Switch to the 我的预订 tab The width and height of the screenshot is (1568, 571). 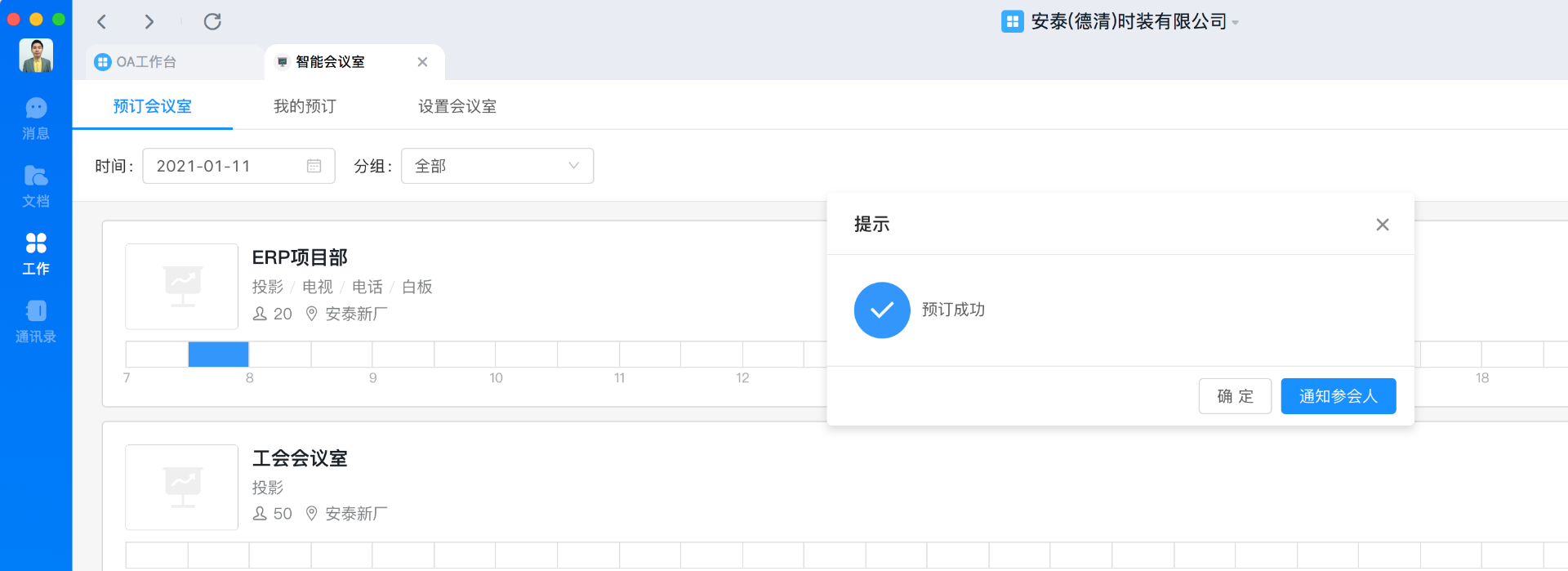coord(305,106)
